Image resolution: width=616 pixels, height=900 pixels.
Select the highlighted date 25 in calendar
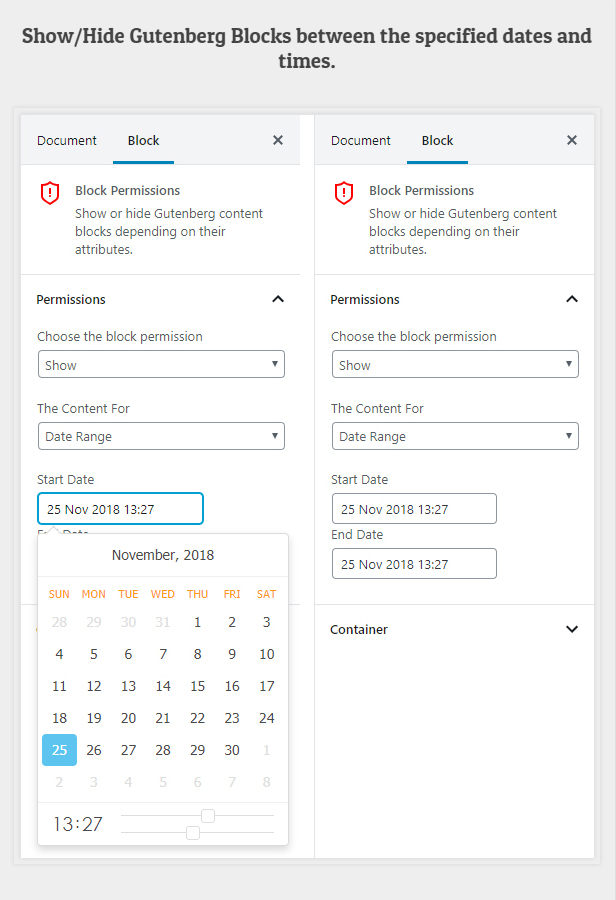click(59, 750)
